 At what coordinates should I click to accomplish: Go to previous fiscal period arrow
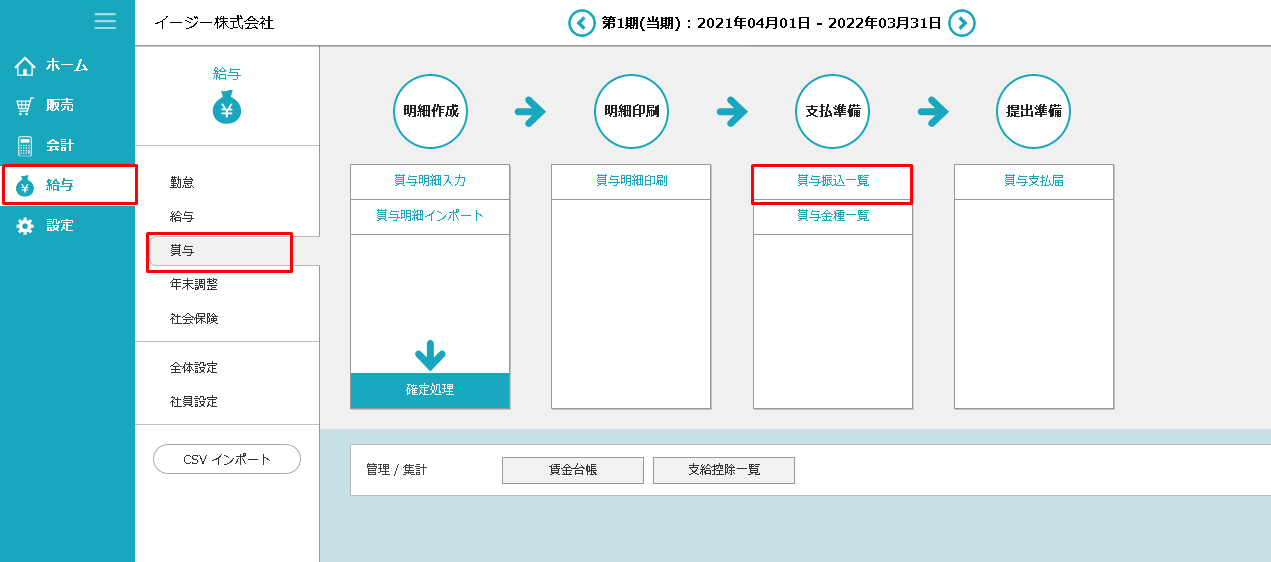[581, 23]
